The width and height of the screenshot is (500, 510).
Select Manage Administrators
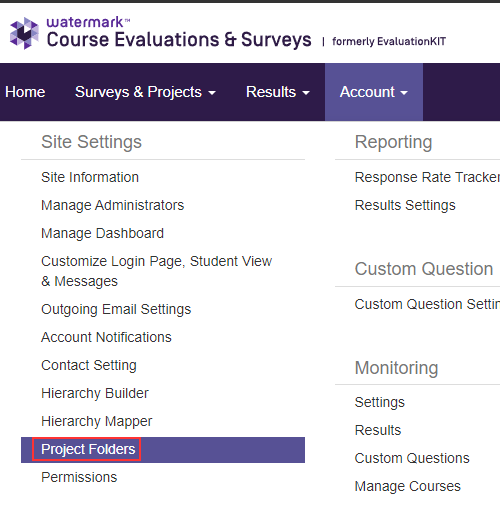click(x=113, y=205)
